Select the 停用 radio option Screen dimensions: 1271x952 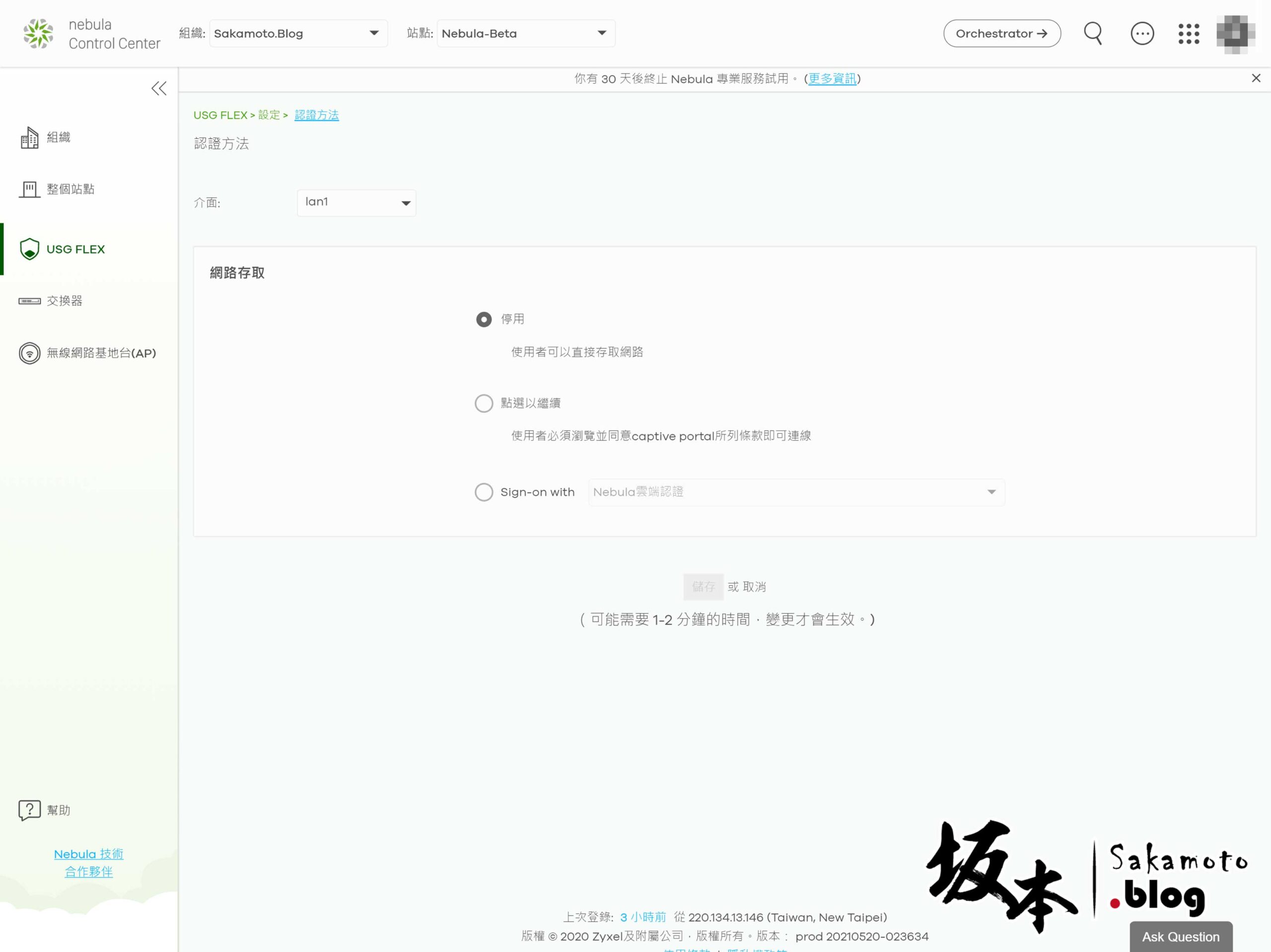[x=484, y=320]
